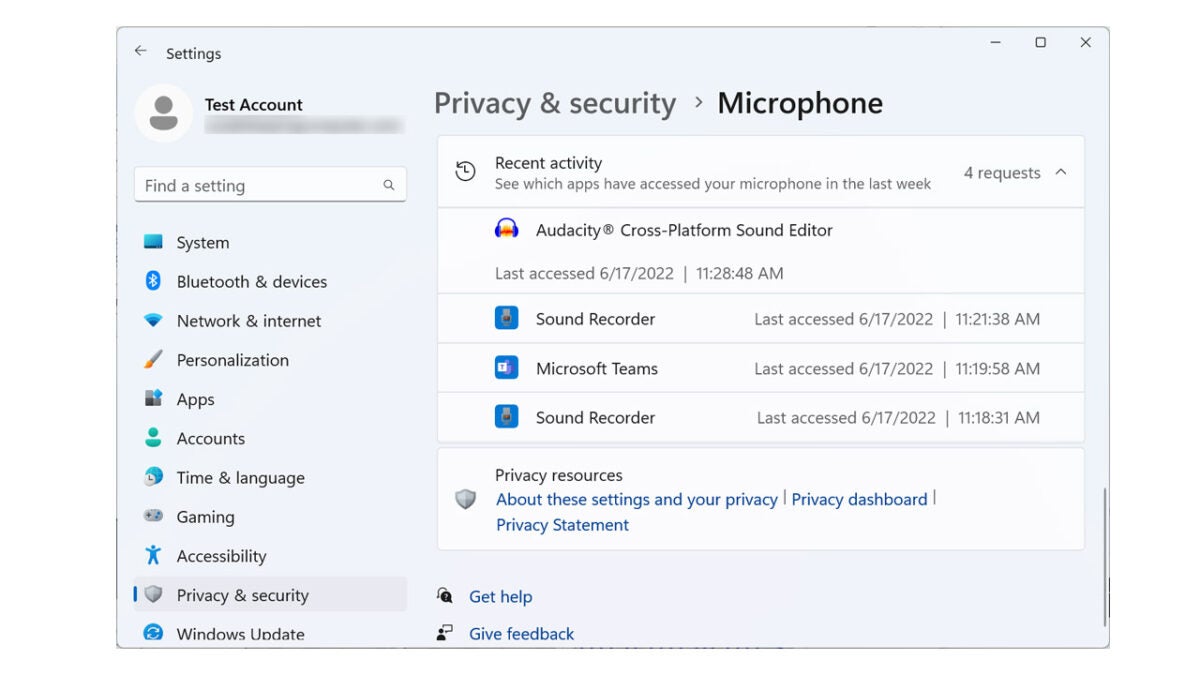The height and width of the screenshot is (675, 1200).
Task: Click 'Sound Recorder' label accessed 11:21:38 AM
Action: pos(595,319)
